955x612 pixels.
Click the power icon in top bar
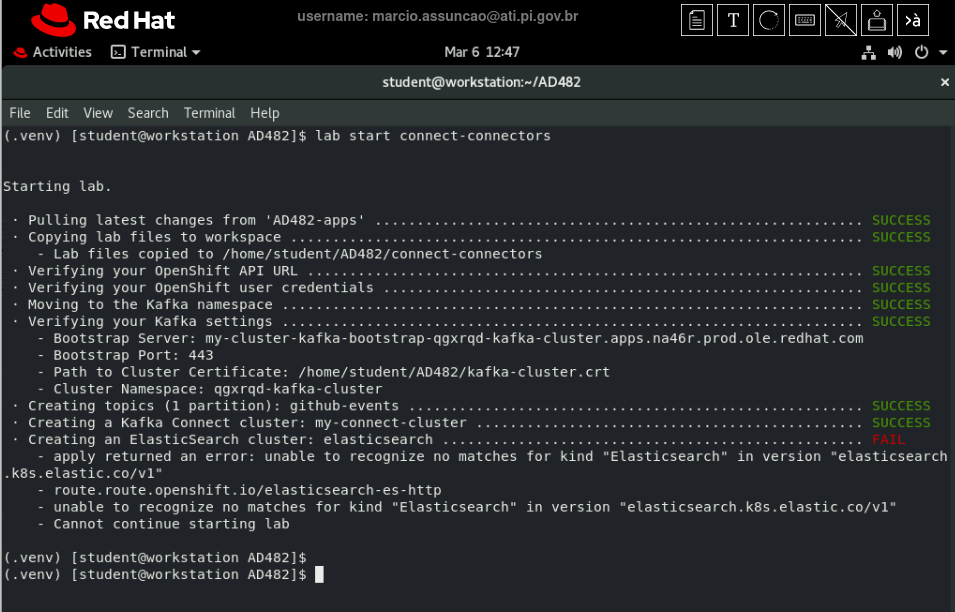pyautogui.click(x=921, y=52)
